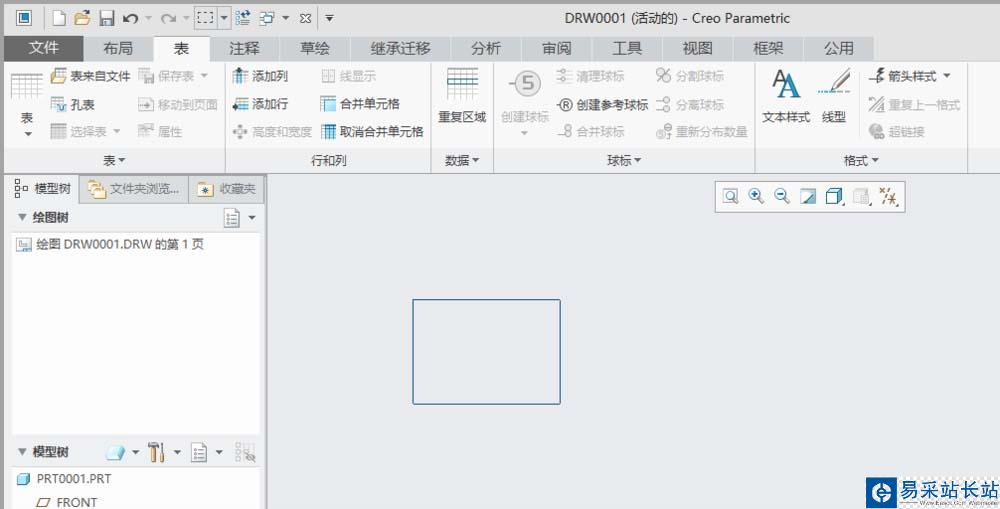
Task: Click the 孔表 hole table button
Action: (73, 104)
